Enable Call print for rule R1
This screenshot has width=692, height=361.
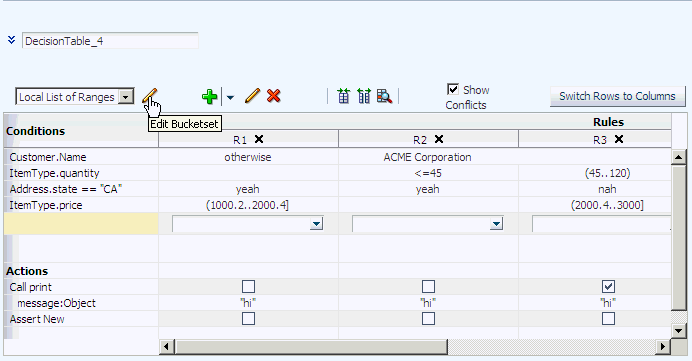(x=248, y=287)
